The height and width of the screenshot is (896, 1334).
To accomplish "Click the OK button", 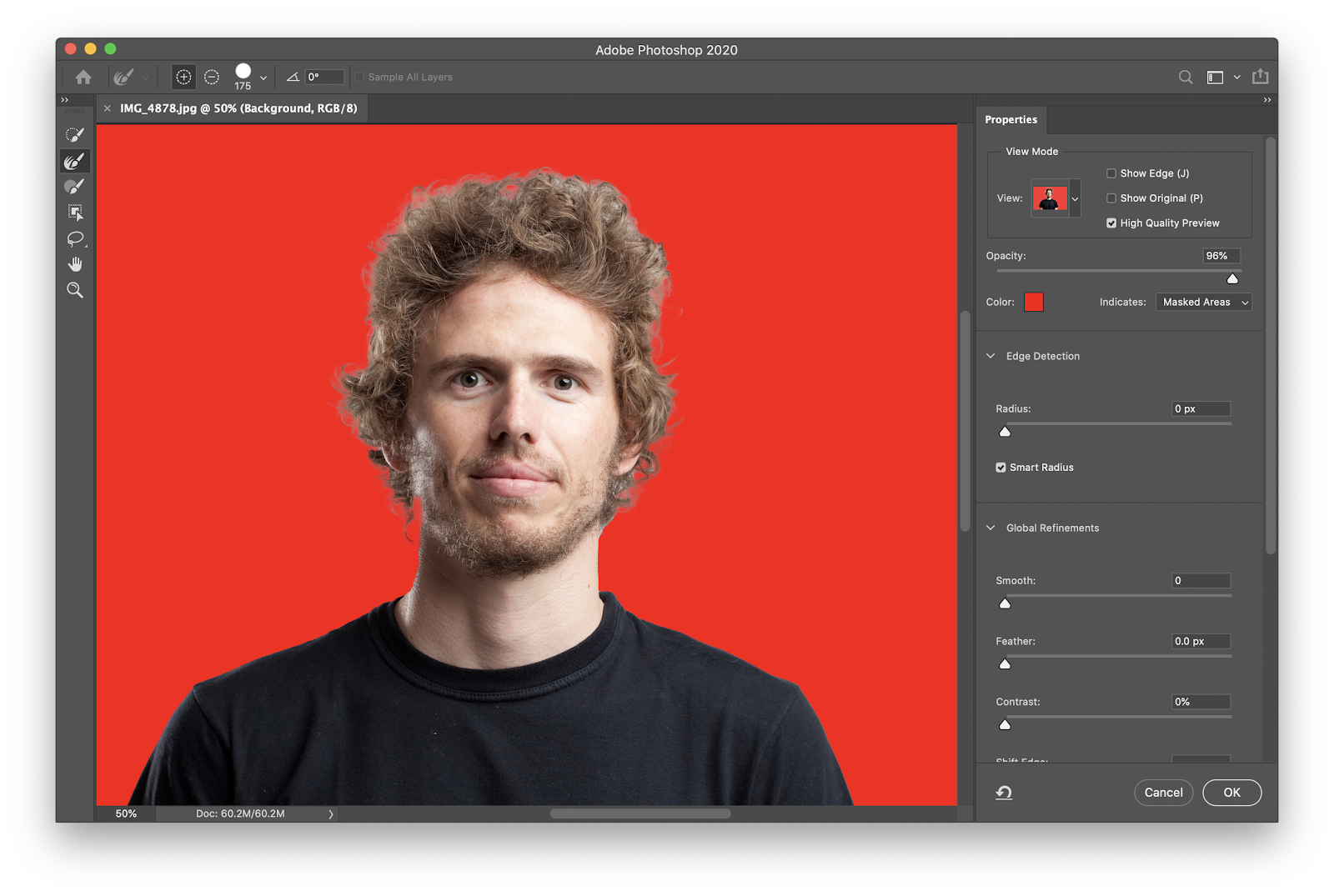I will pyautogui.click(x=1231, y=793).
